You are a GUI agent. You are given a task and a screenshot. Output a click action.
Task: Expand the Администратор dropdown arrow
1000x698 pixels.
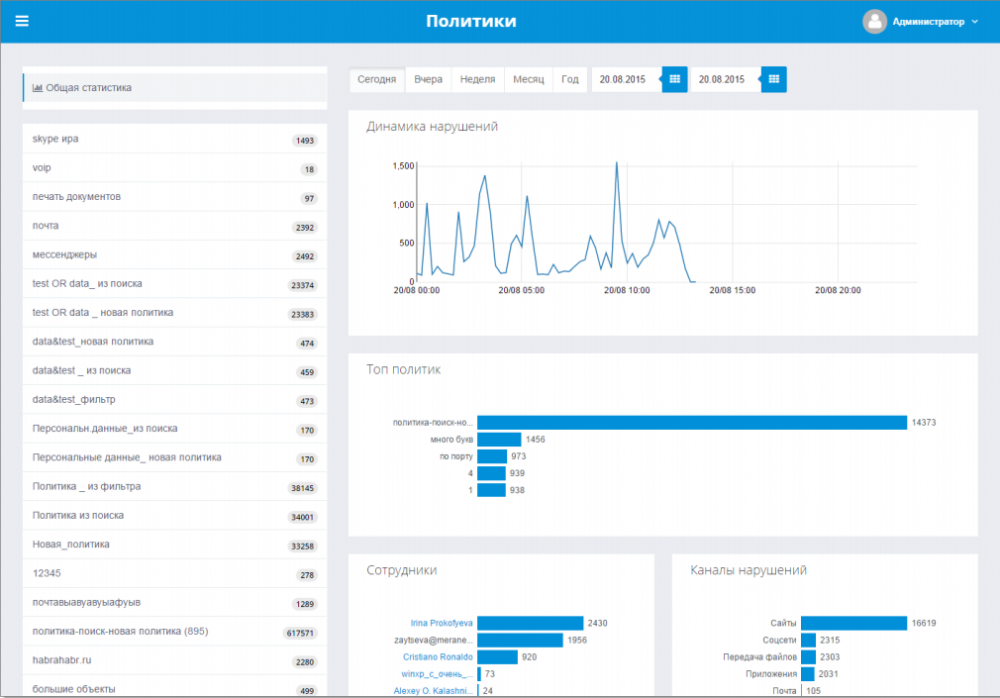click(x=975, y=22)
